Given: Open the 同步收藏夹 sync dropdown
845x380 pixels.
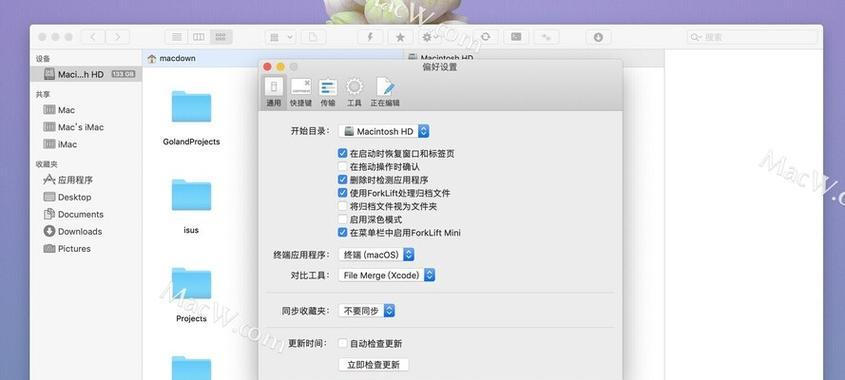Looking at the screenshot, I should [x=367, y=310].
